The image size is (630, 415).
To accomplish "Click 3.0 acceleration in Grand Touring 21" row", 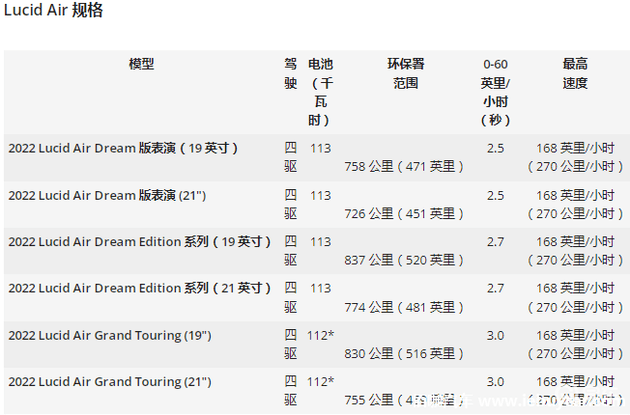I will point(495,382).
